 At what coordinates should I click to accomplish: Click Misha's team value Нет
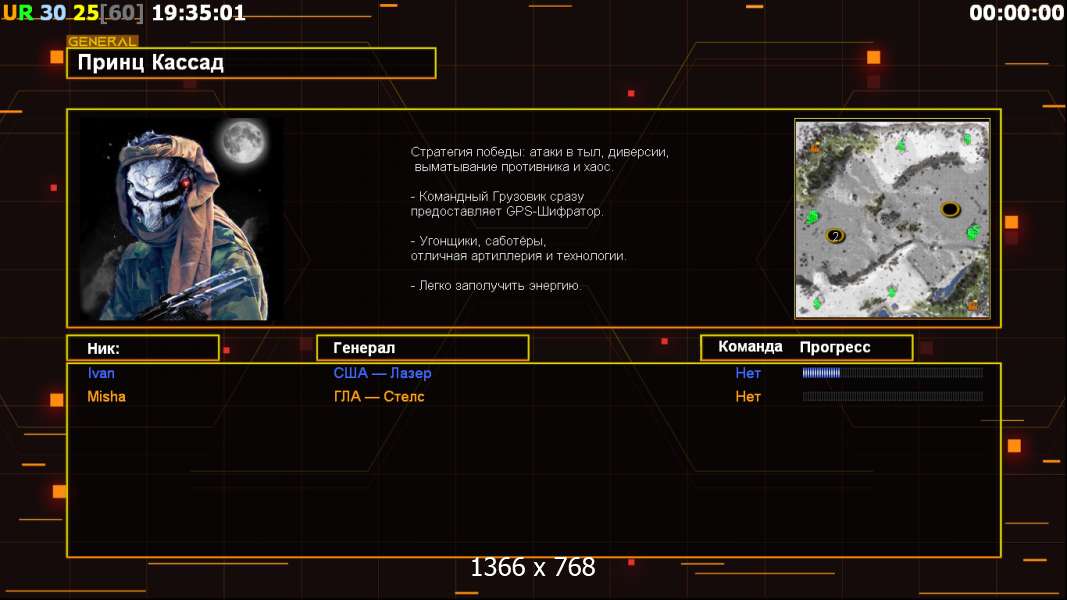click(x=748, y=397)
